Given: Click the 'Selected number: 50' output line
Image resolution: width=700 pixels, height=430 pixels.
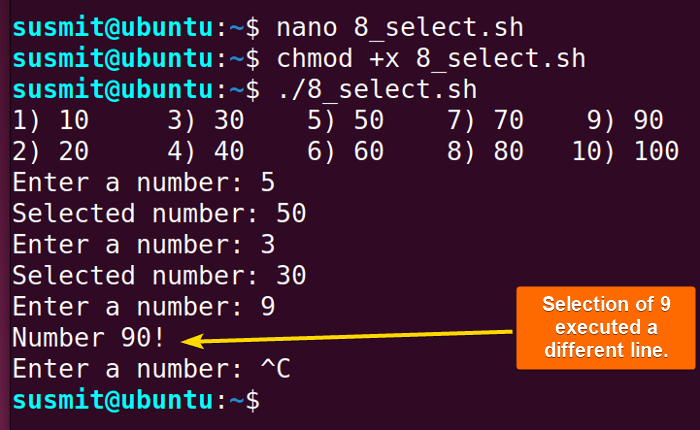Looking at the screenshot, I should tap(159, 213).
